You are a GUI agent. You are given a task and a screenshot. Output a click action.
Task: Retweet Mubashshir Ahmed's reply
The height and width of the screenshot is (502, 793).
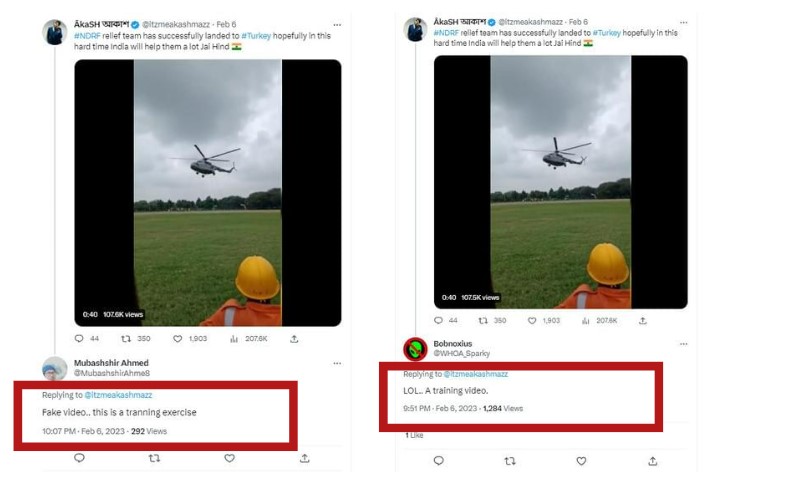[x=154, y=458]
